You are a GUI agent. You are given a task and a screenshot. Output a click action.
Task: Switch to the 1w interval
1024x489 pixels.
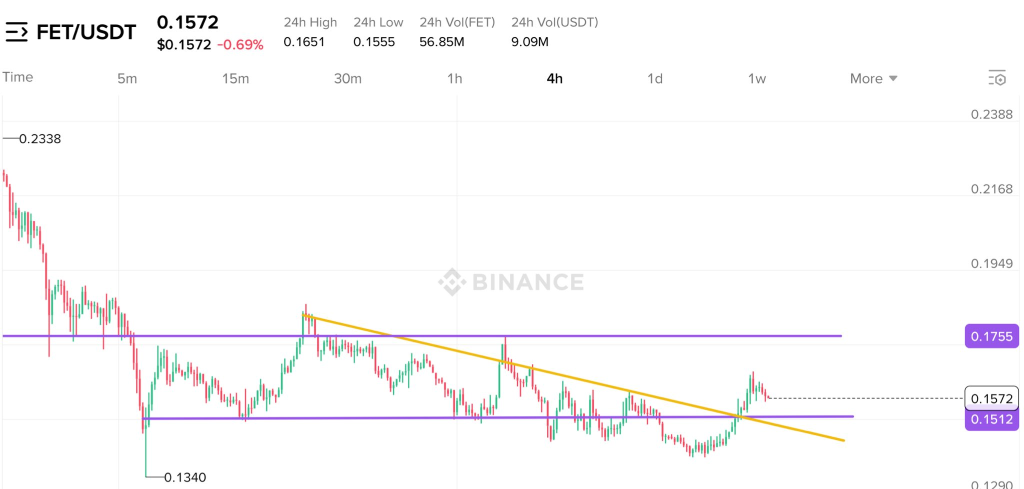[756, 78]
